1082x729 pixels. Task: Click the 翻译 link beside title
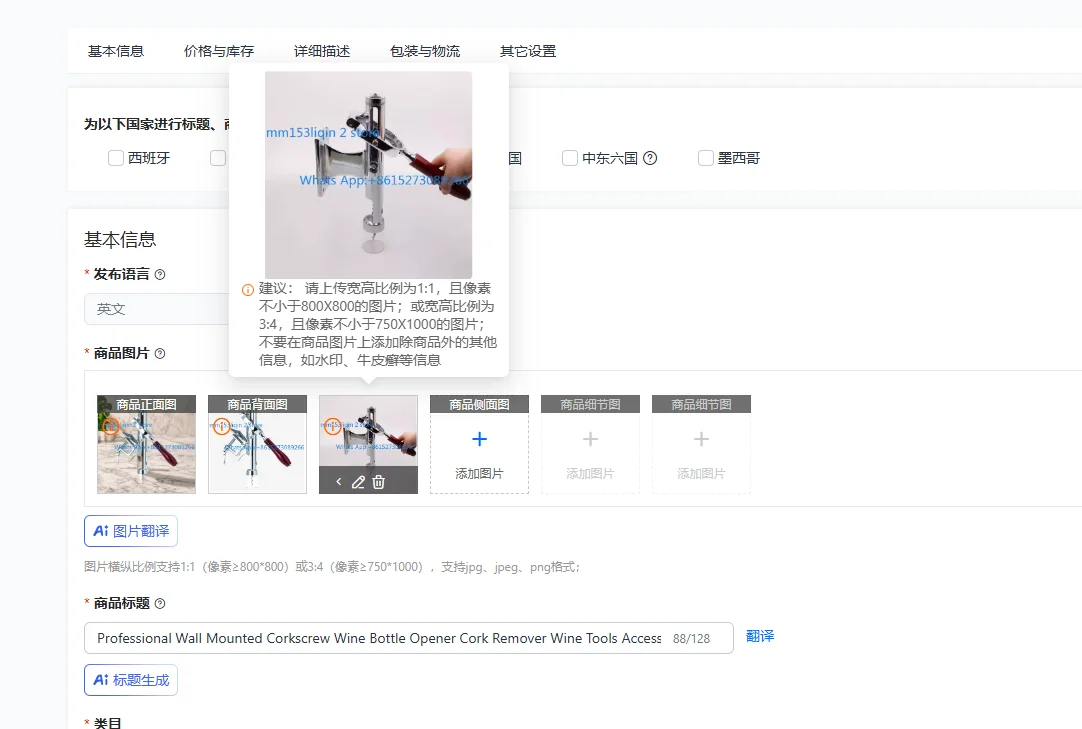pyautogui.click(x=760, y=636)
